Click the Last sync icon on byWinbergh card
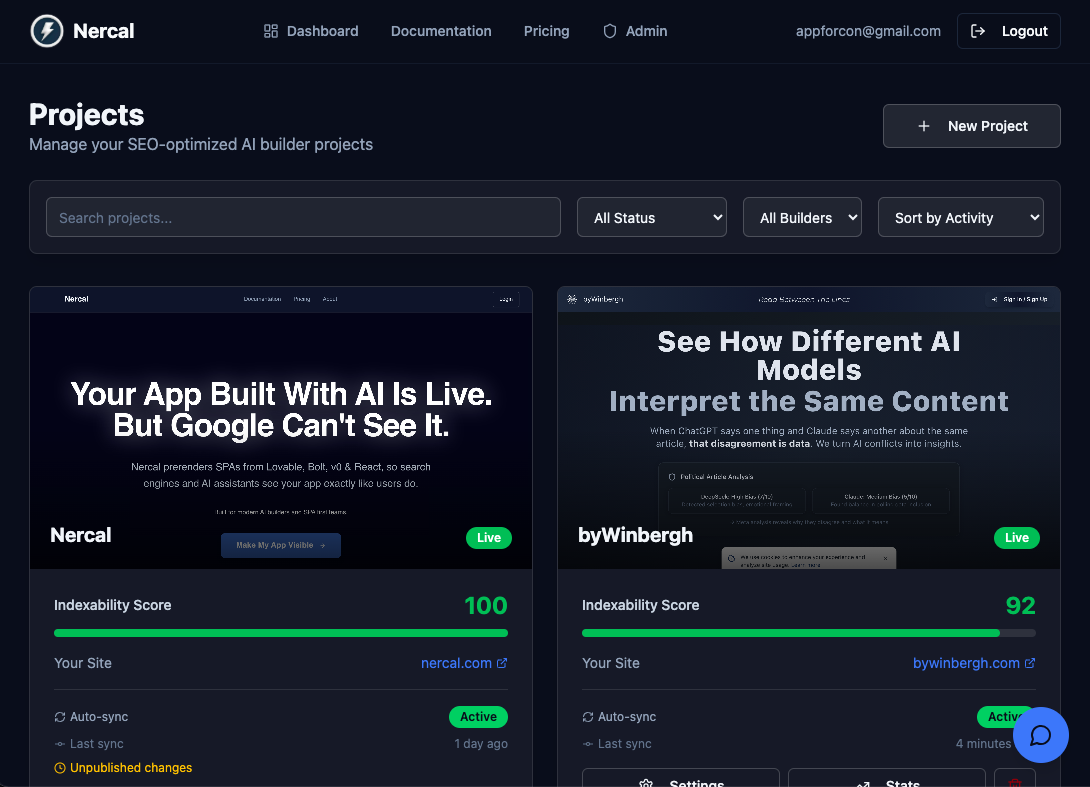This screenshot has width=1090, height=787. (x=588, y=744)
